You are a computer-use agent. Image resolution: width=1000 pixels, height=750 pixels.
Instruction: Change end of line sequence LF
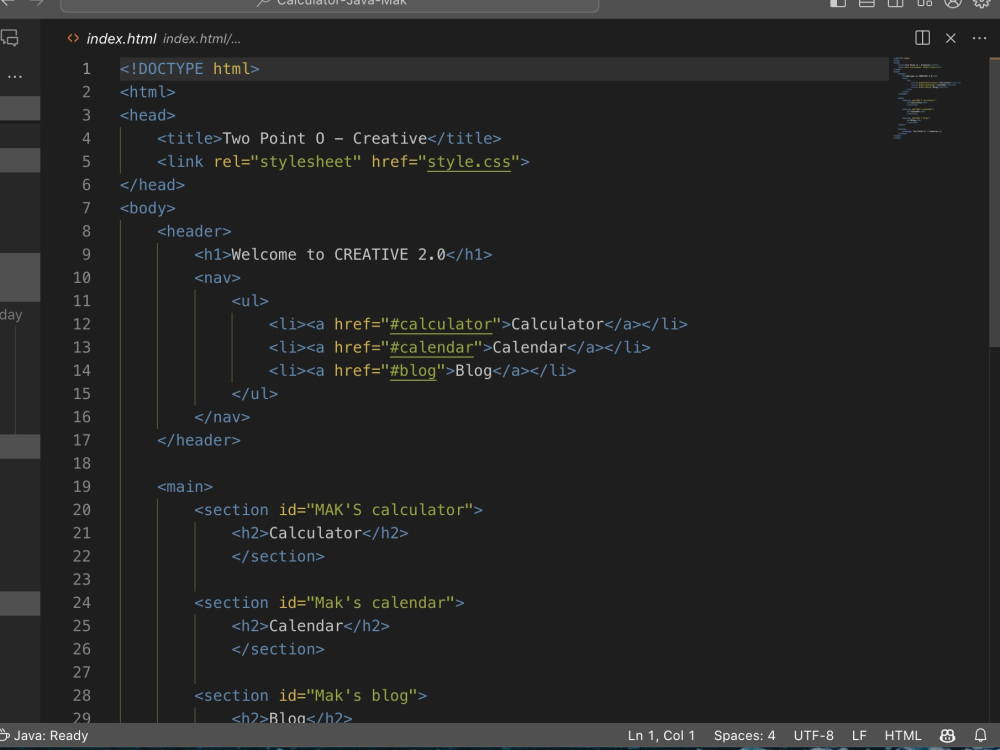(x=859, y=735)
